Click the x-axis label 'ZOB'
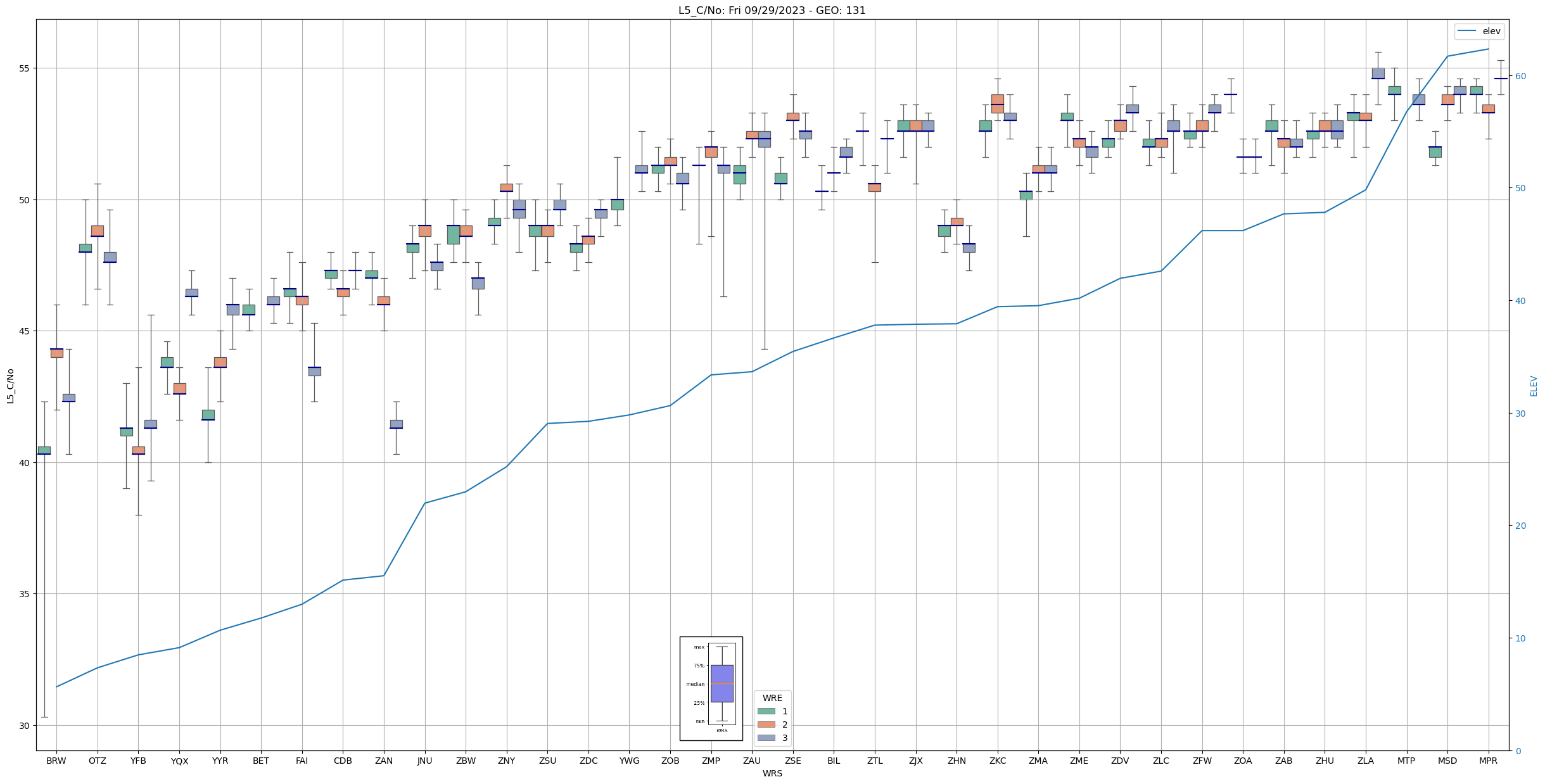The width and height of the screenshot is (1545, 784). click(670, 761)
